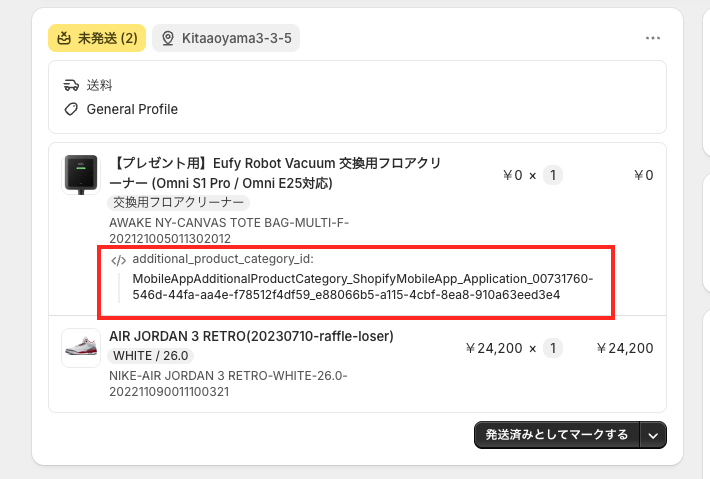This screenshot has width=710, height=479.
Task: Expand the dropdown arrow beside 発送済みとしてマークする
Action: click(x=654, y=434)
